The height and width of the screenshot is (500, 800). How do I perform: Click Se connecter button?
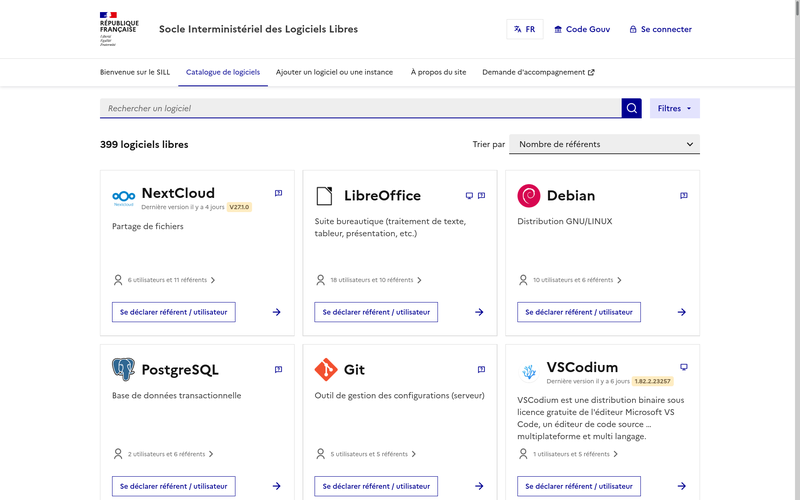(x=661, y=29)
